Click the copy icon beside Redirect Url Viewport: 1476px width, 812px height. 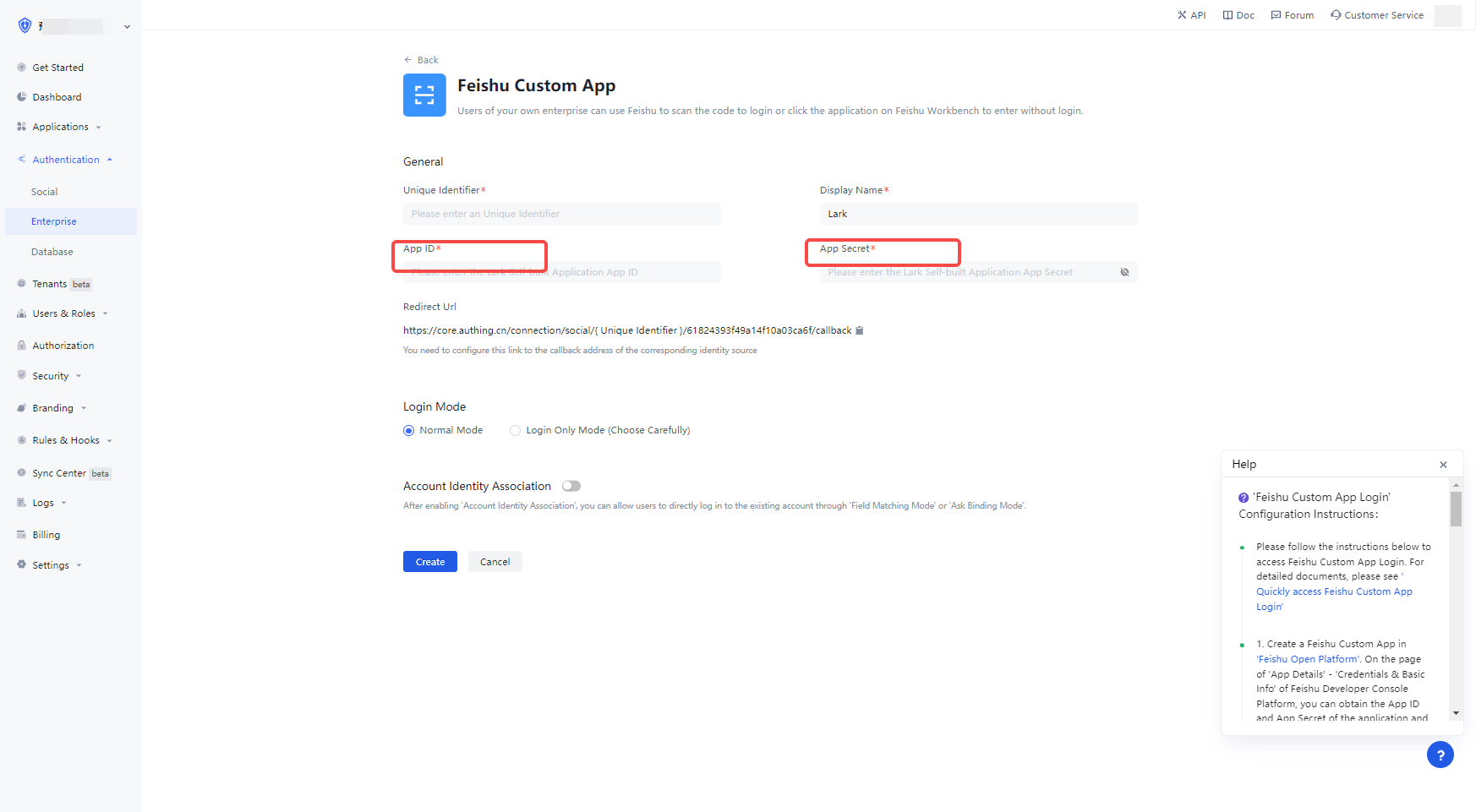[860, 330]
